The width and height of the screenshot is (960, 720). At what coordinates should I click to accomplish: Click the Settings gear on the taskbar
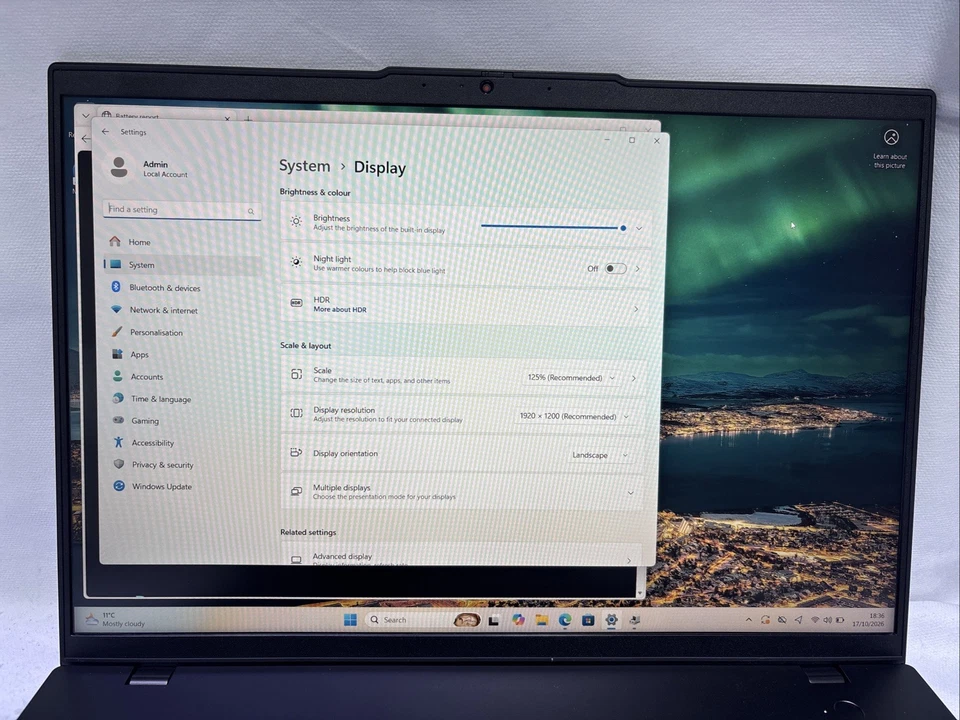[x=611, y=620]
